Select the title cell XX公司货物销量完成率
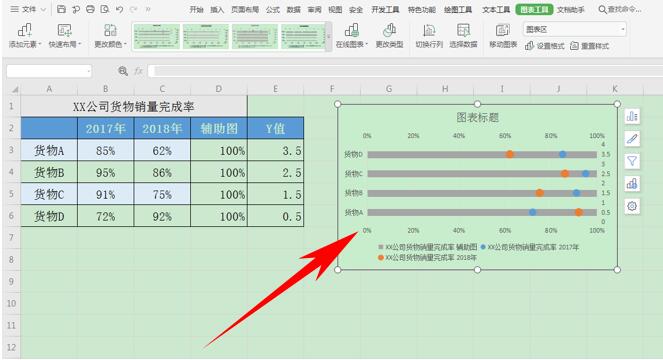This screenshot has height=360, width=663. pyautogui.click(x=134, y=107)
